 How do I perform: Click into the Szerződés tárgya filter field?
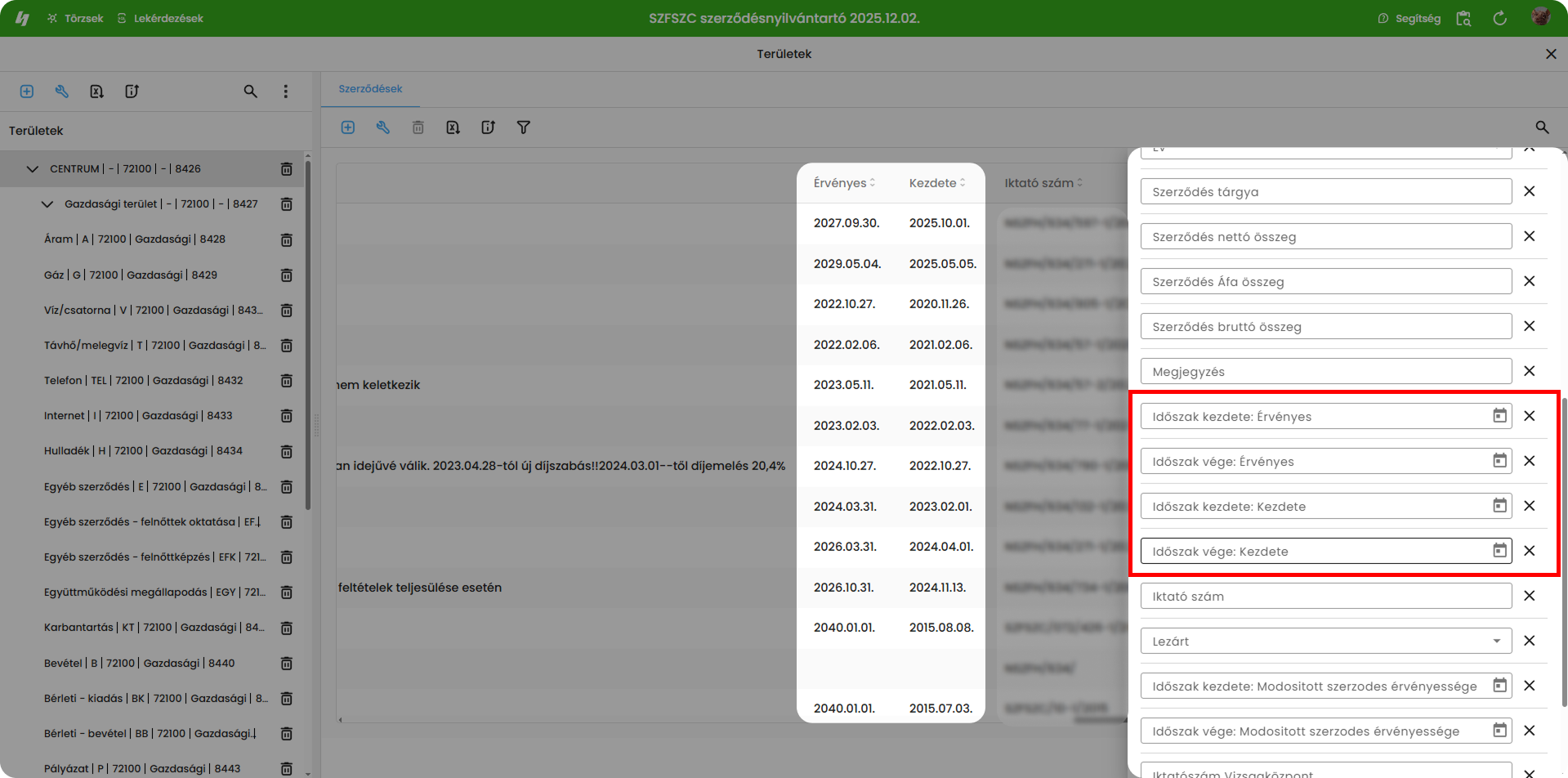click(1324, 192)
